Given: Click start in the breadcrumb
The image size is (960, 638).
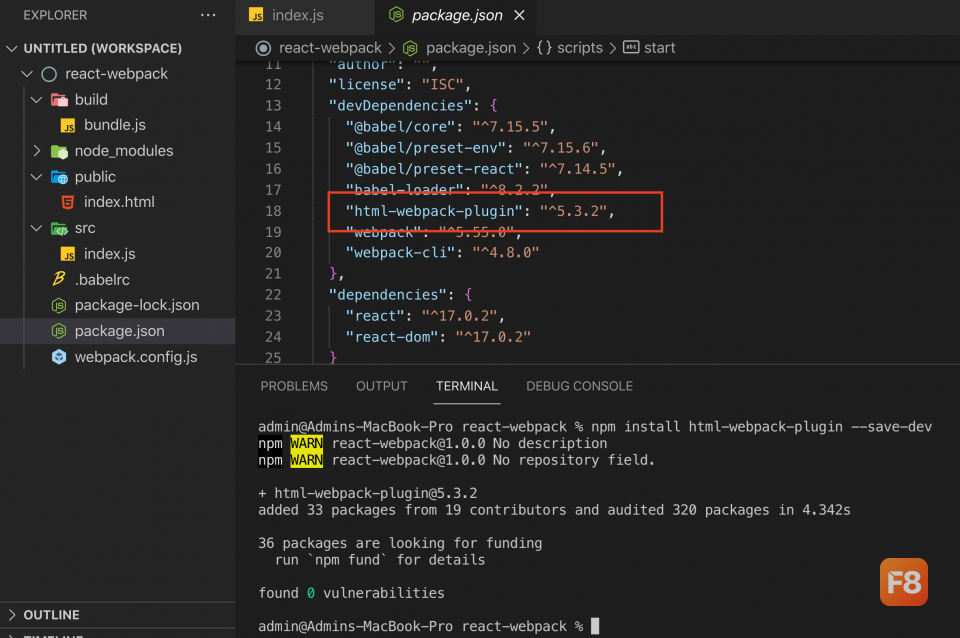Looking at the screenshot, I should [x=659, y=48].
